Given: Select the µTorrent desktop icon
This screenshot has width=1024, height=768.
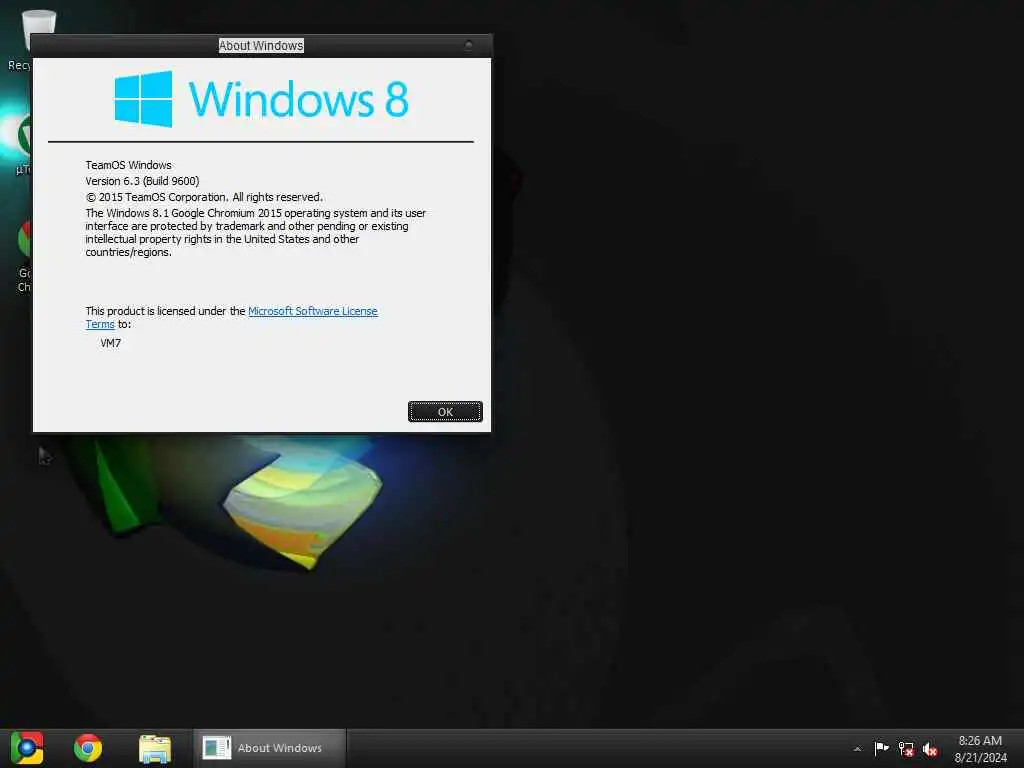Looking at the screenshot, I should 22,144.
